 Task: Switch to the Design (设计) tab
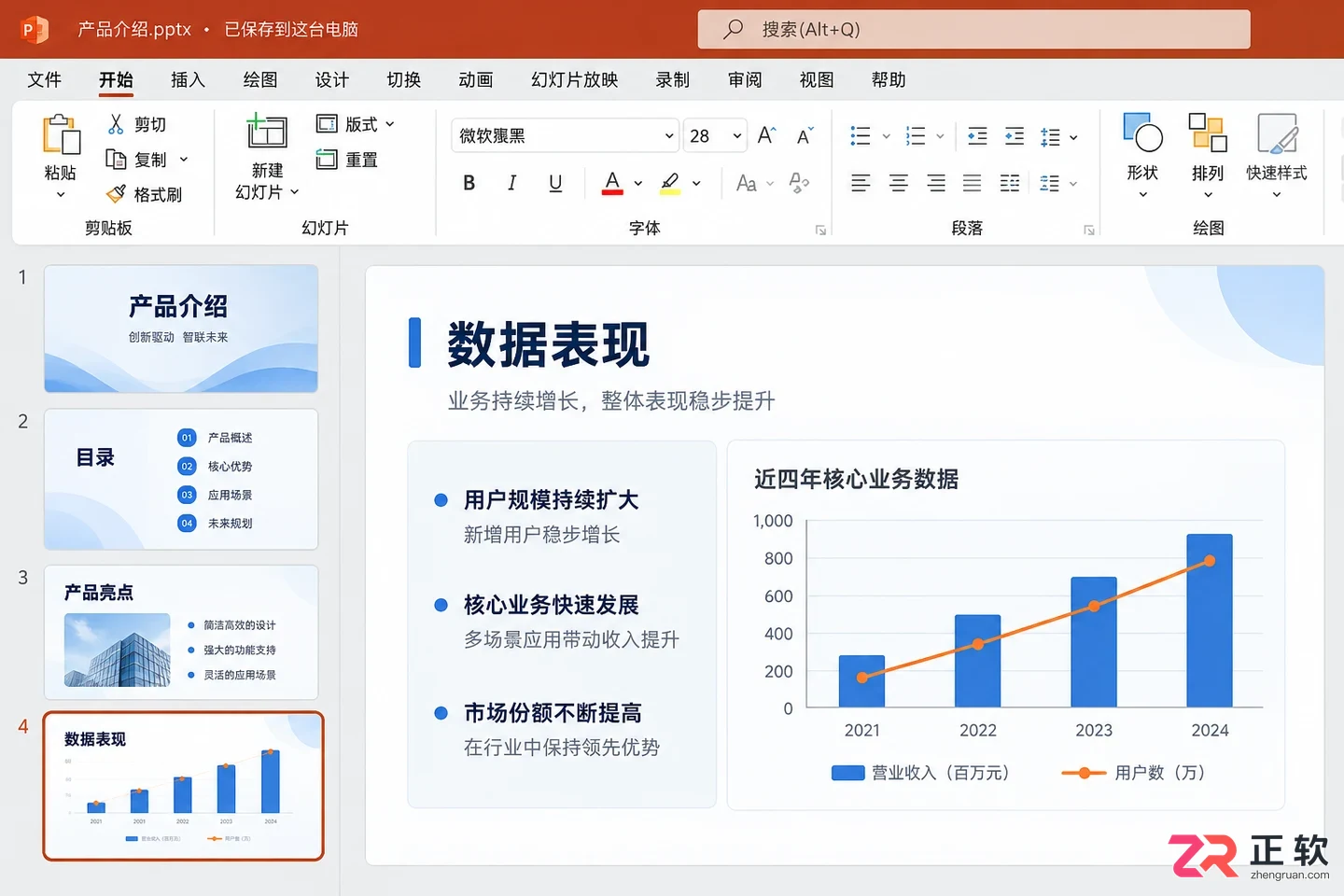331,80
